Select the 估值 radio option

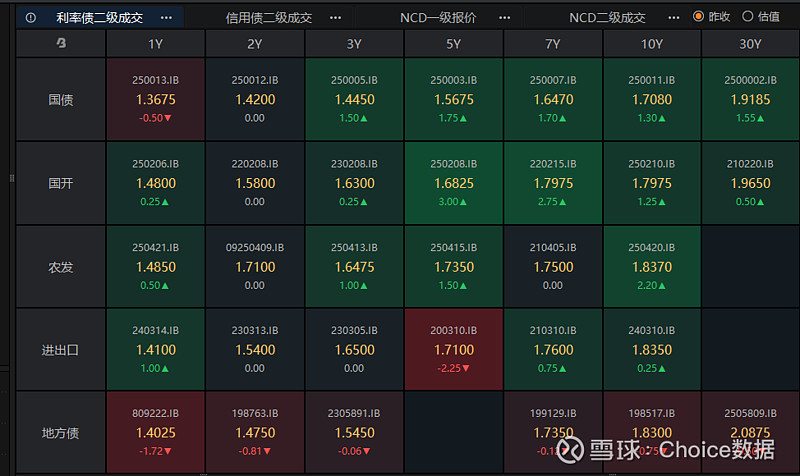[761, 17]
